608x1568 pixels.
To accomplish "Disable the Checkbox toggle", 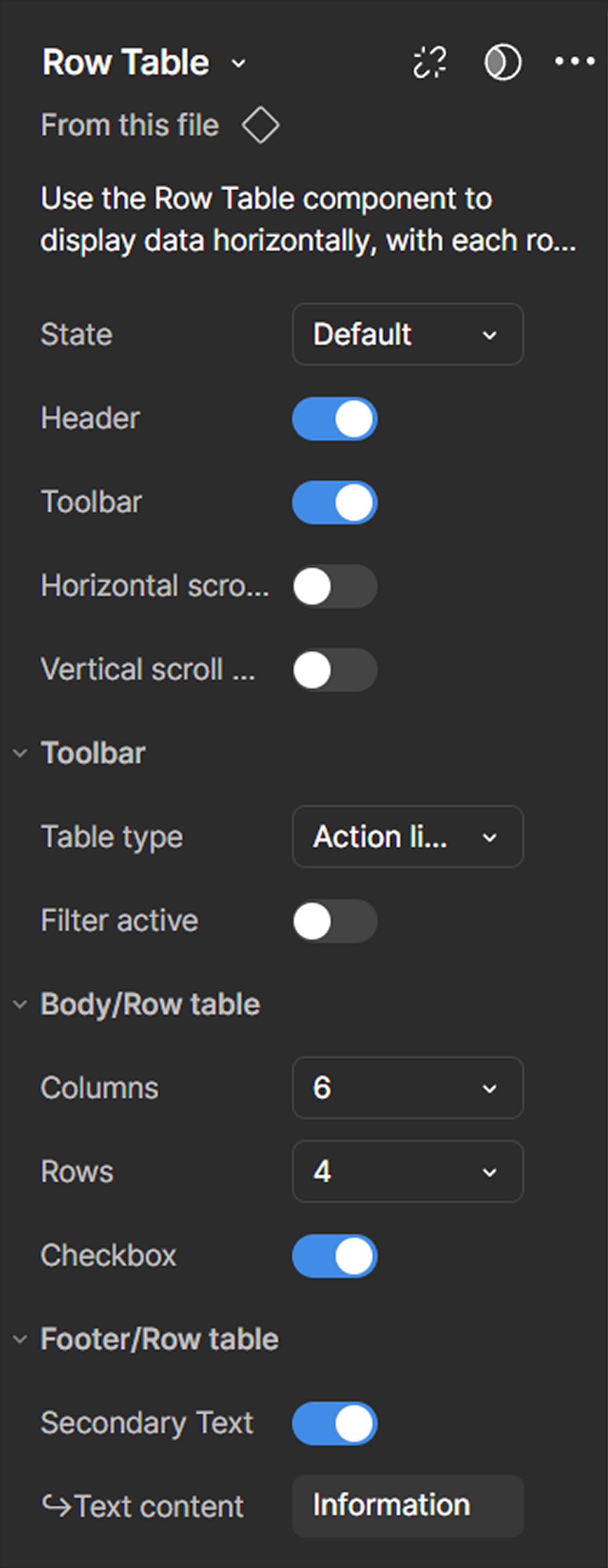I will click(x=335, y=1256).
